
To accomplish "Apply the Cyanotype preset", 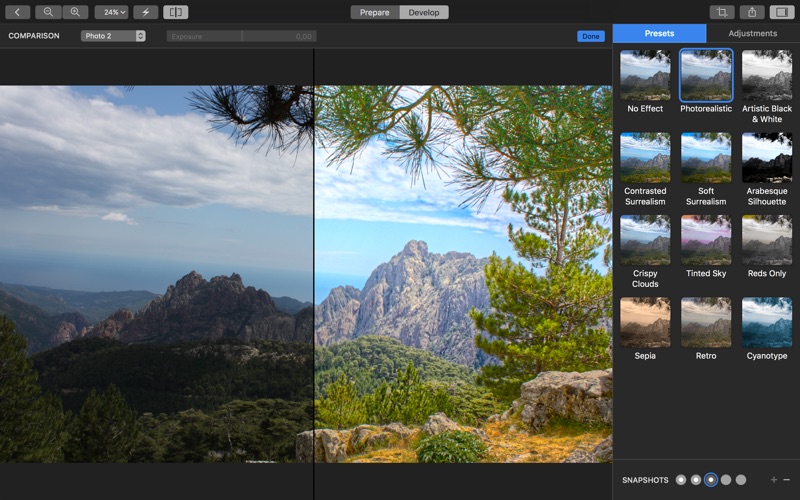I will [767, 322].
